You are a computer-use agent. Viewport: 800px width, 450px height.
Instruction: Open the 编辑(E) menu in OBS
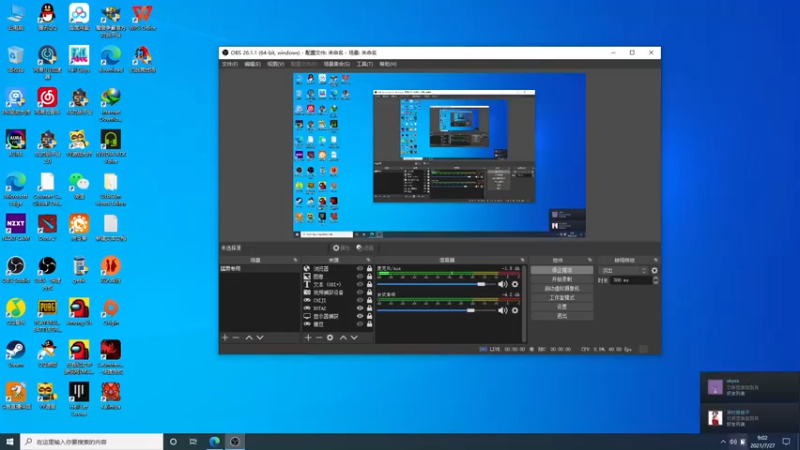pyautogui.click(x=252, y=64)
